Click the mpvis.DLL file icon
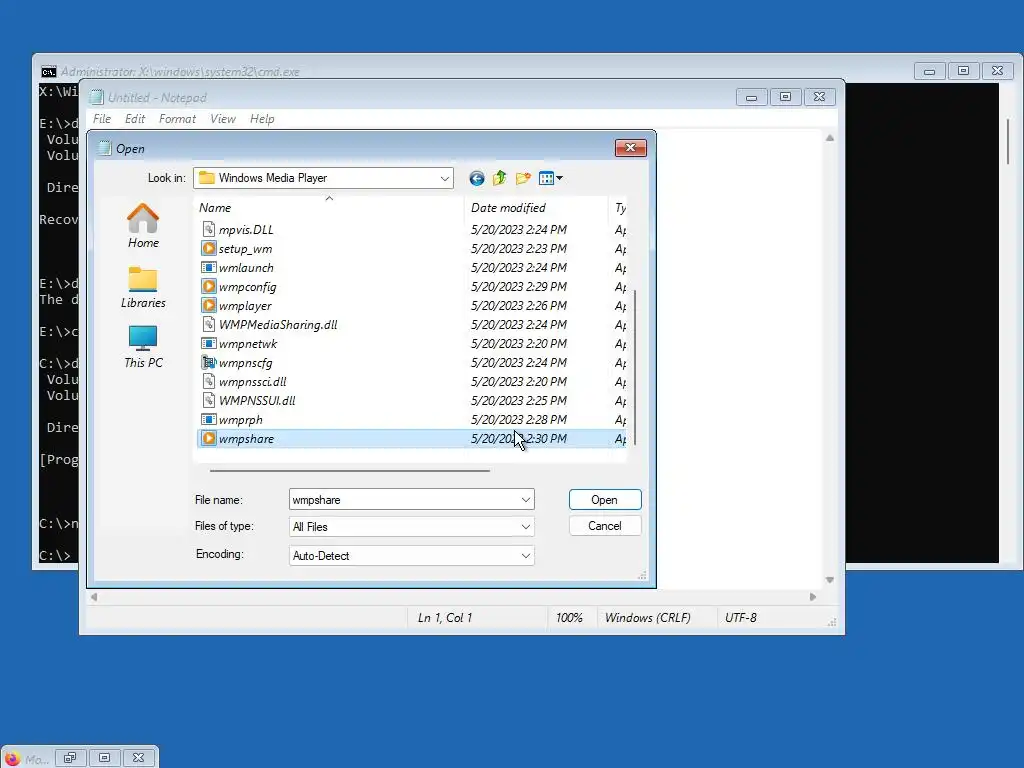1024x768 pixels. [x=208, y=229]
